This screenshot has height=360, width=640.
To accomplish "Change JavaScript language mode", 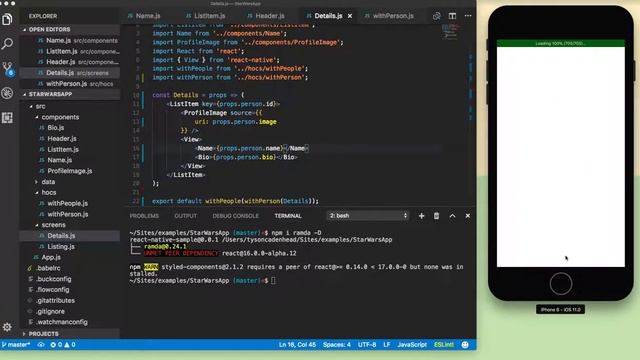I will pyautogui.click(x=412, y=344).
